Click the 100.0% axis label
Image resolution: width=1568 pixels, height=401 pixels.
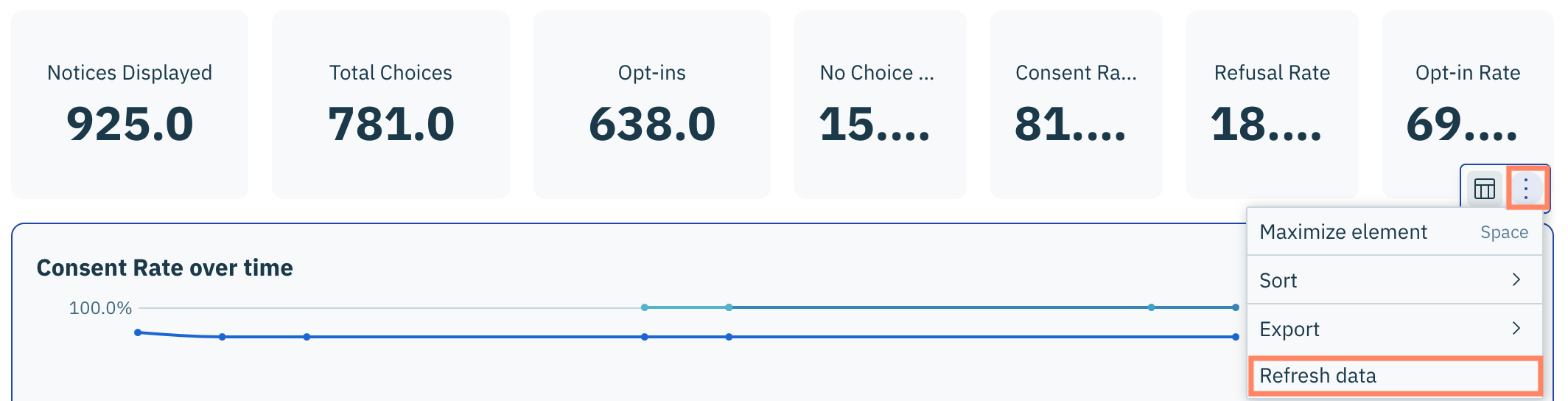pyautogui.click(x=100, y=308)
